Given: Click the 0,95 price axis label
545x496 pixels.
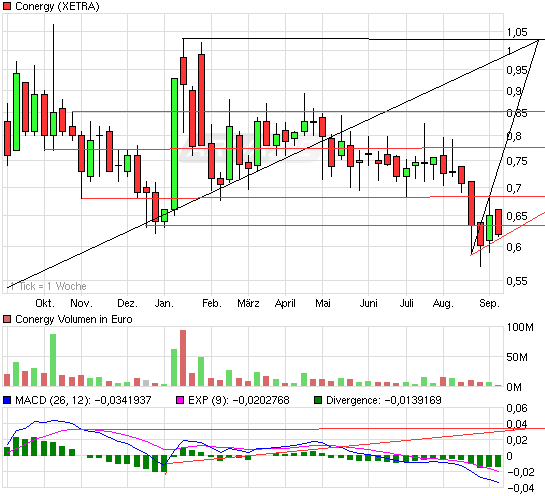Looking at the screenshot, I should click(x=517, y=70).
